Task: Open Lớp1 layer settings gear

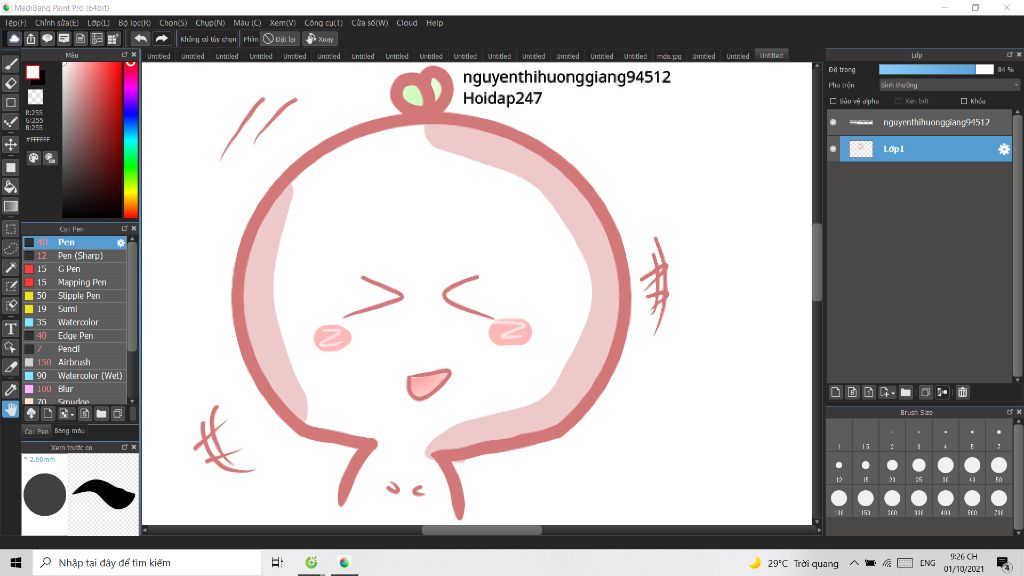Action: tap(1004, 150)
